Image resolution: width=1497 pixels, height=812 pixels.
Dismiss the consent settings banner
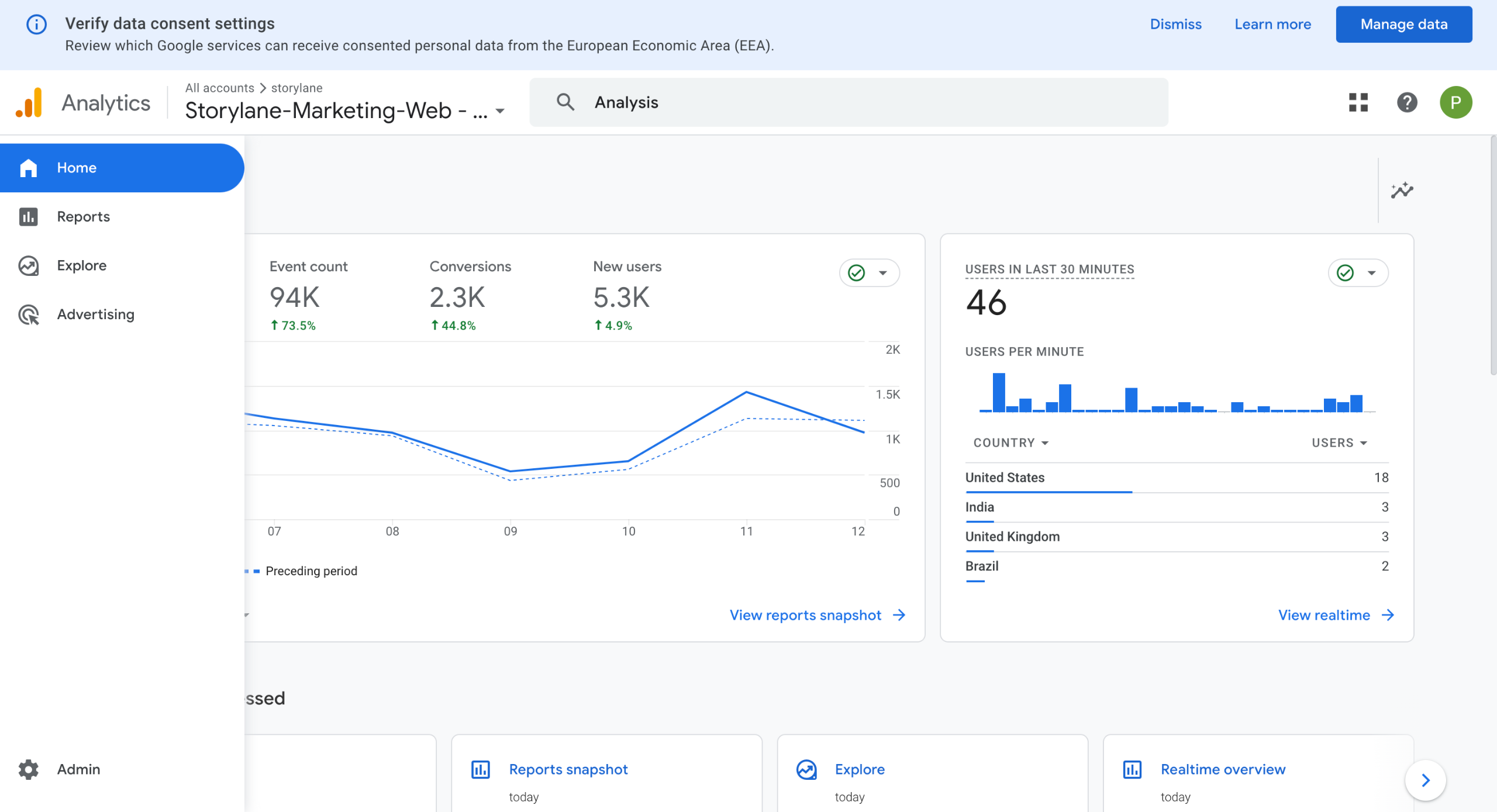(x=1175, y=25)
